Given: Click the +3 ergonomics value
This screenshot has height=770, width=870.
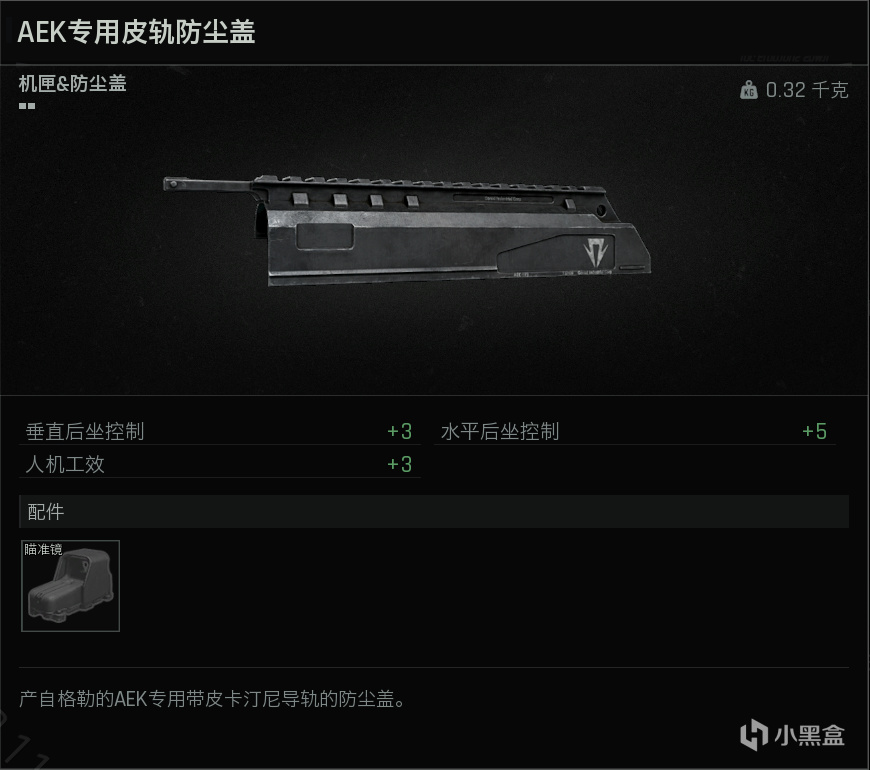Looking at the screenshot, I should (x=399, y=464).
